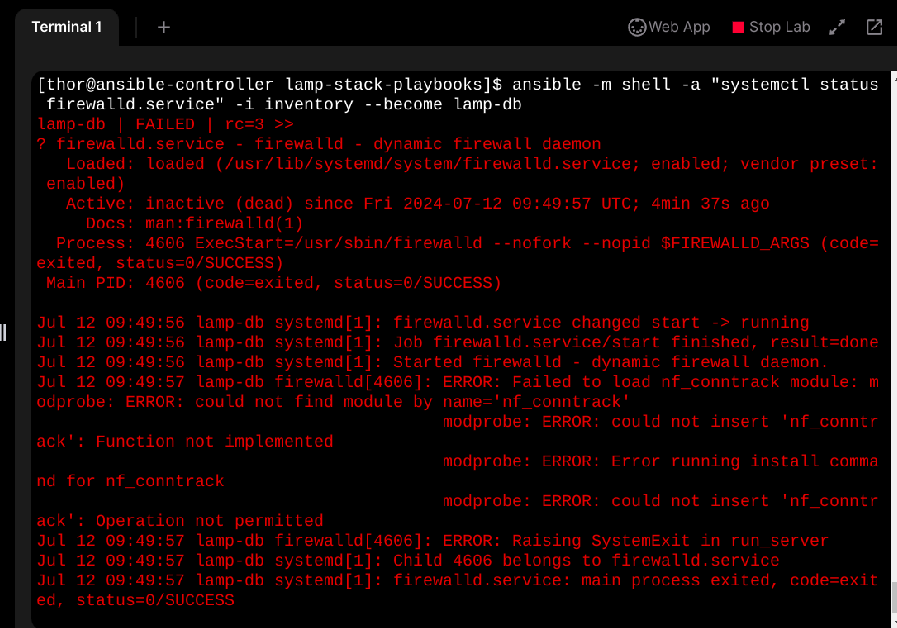
Task: Click the red Stop Lab square icon
Action: coord(739,27)
